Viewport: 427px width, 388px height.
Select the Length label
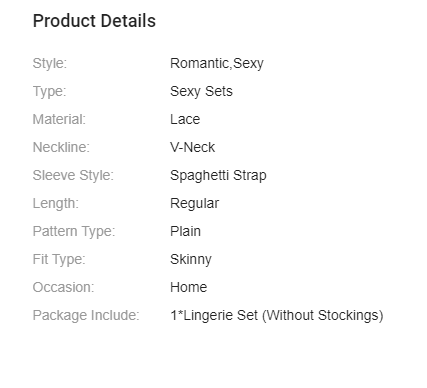click(56, 203)
